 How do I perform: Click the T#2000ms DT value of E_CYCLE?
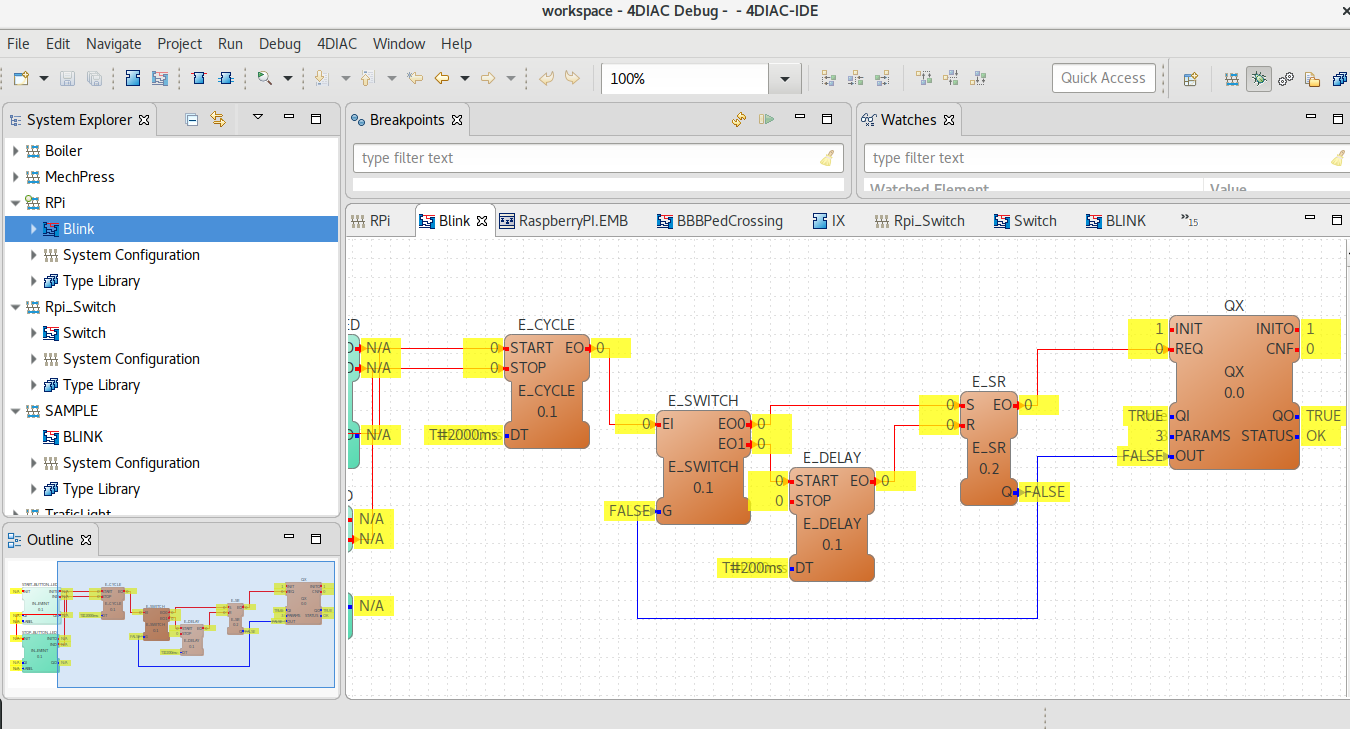(x=463, y=435)
